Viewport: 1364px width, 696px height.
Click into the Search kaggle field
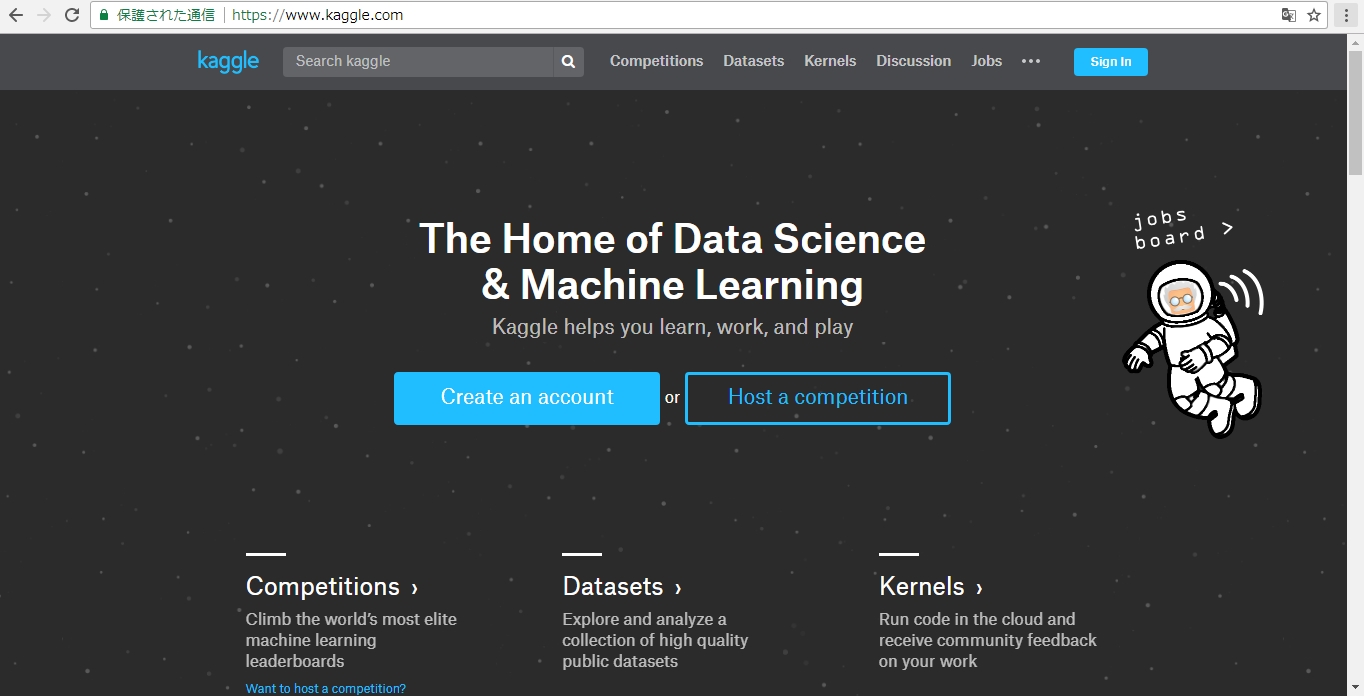(x=418, y=61)
